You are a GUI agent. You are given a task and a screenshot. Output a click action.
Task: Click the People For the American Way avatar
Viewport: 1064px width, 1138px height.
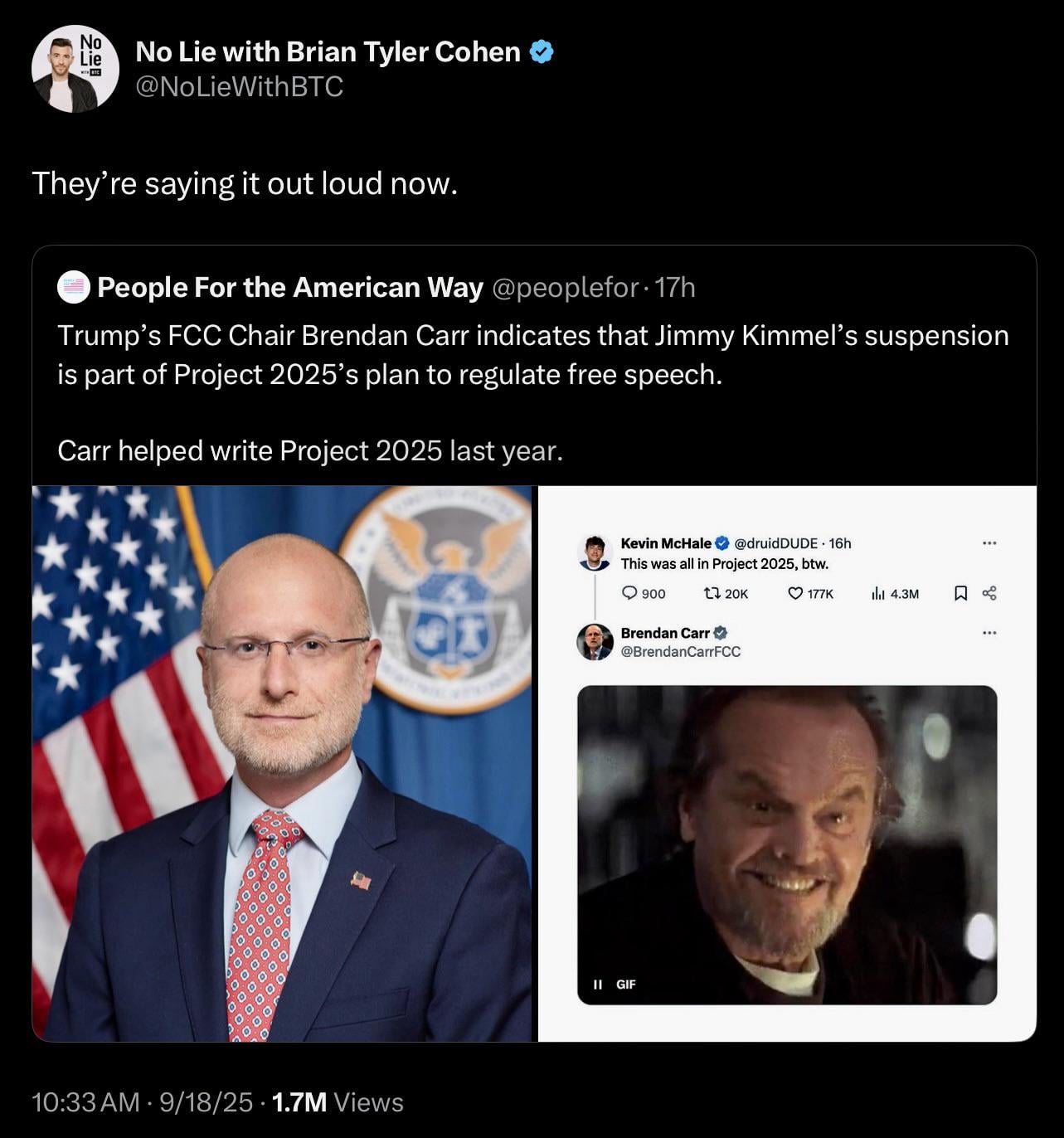click(x=73, y=287)
